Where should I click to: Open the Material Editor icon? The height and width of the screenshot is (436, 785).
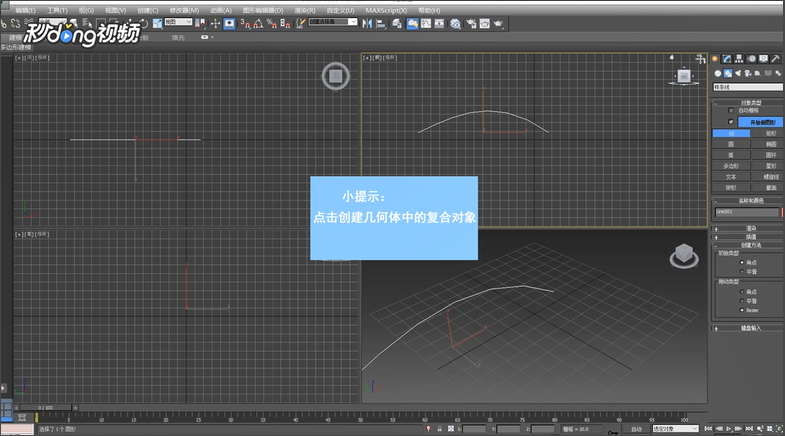click(455, 23)
